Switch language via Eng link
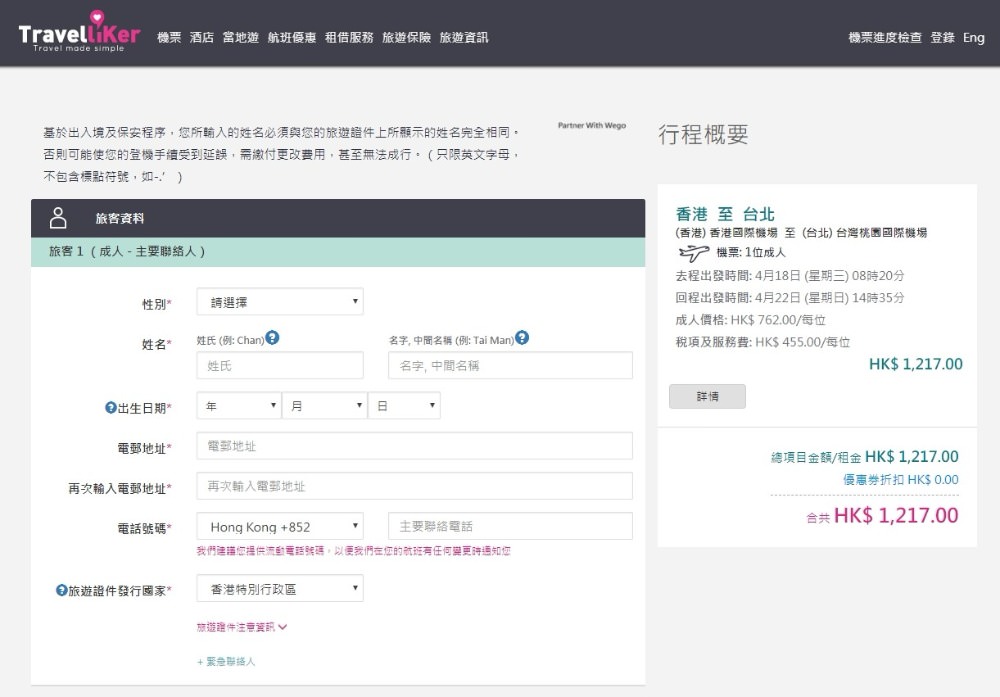The height and width of the screenshot is (697, 1000). point(973,38)
